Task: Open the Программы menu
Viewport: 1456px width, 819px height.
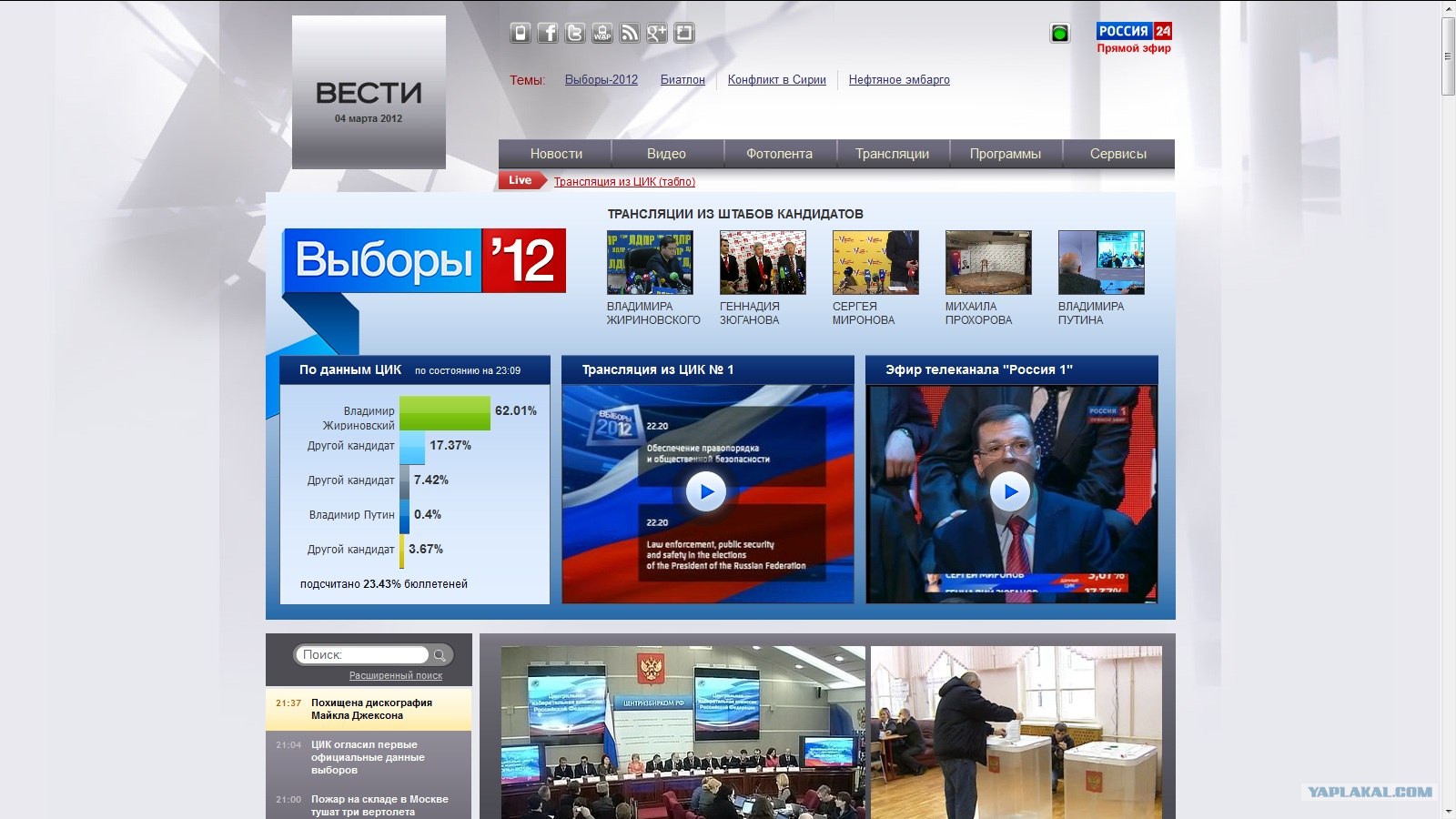Action: [1006, 154]
